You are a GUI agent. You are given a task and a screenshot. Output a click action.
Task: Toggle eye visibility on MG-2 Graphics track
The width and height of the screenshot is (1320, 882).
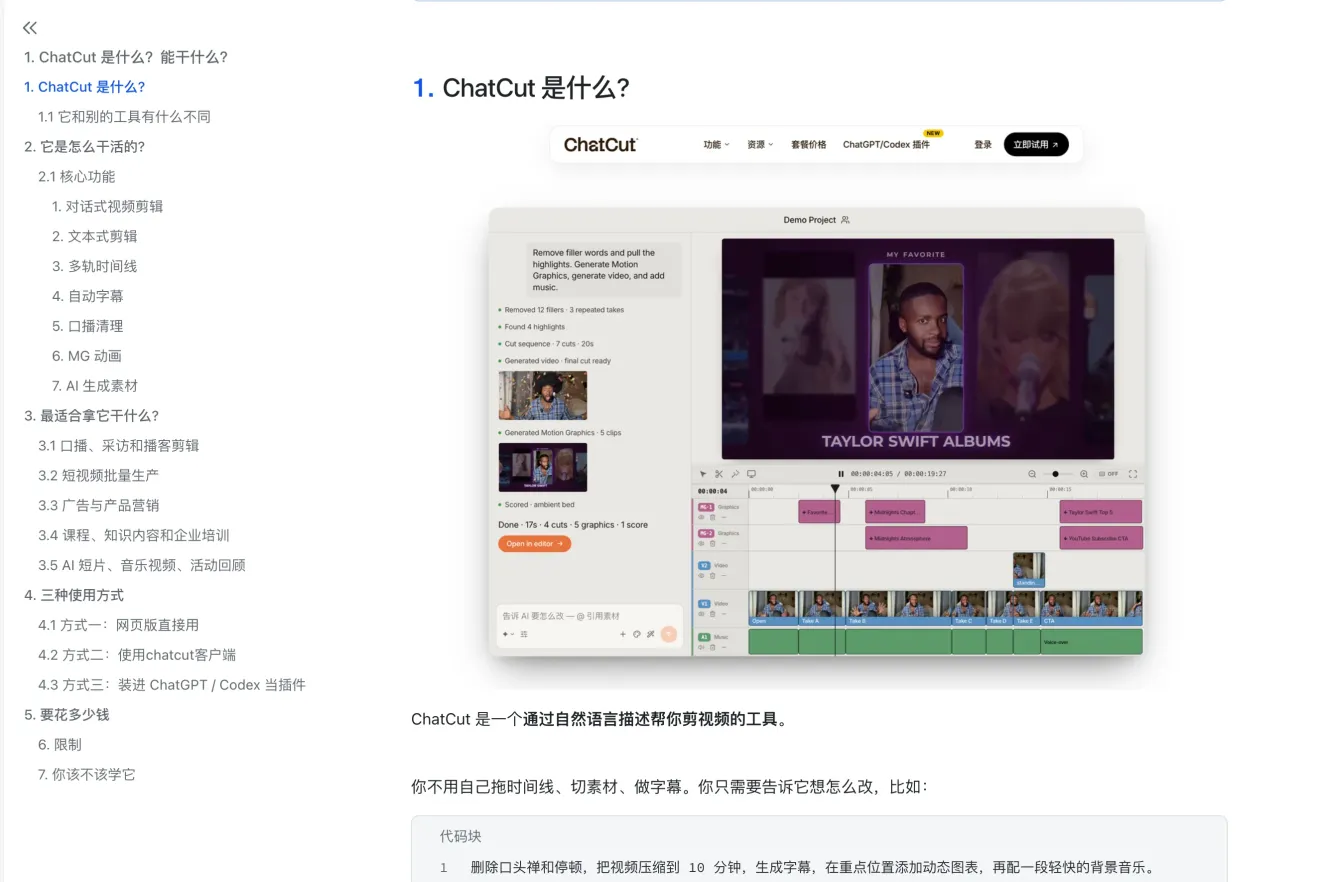(x=701, y=543)
